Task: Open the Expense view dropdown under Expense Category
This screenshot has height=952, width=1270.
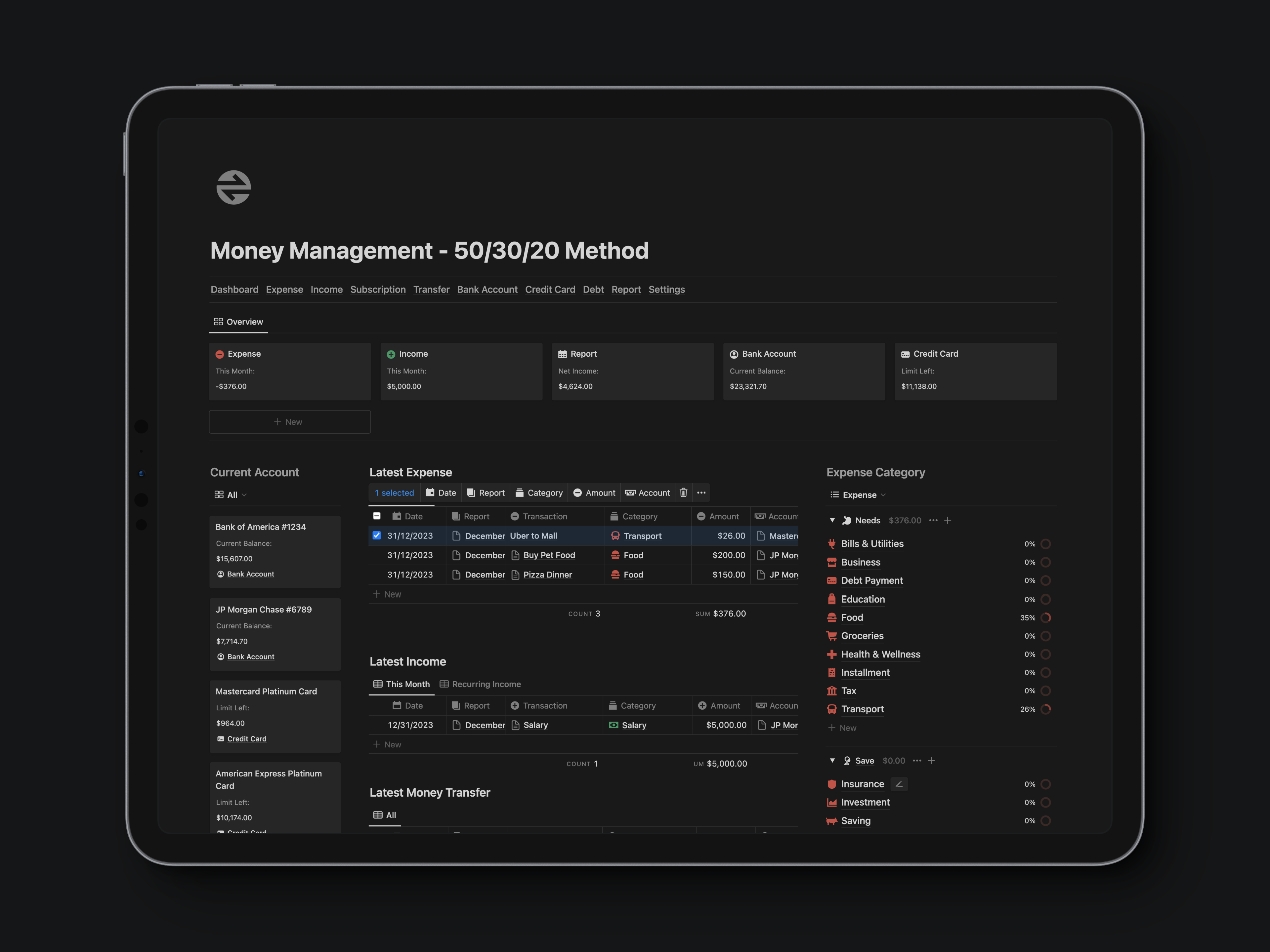Action: click(x=858, y=495)
